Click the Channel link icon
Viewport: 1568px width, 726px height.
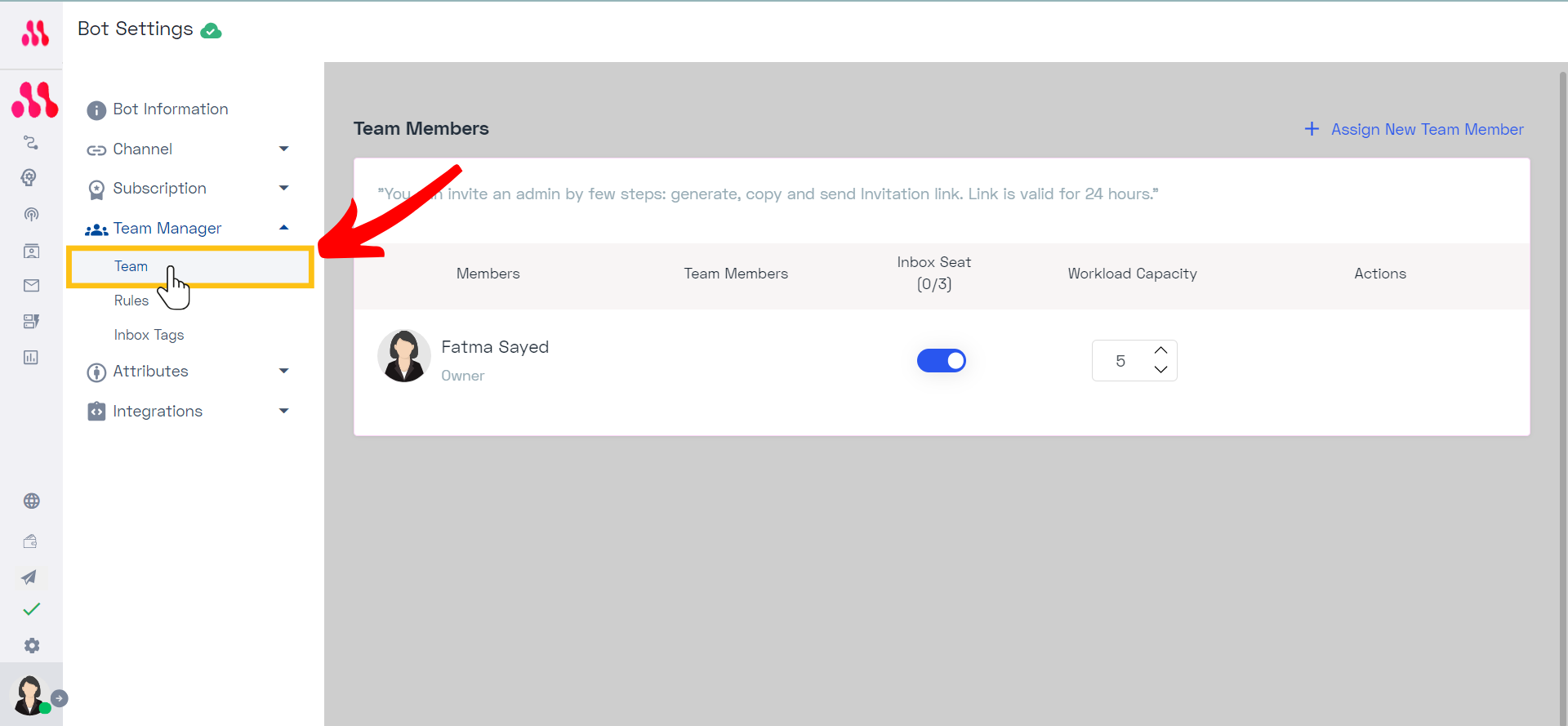96,150
